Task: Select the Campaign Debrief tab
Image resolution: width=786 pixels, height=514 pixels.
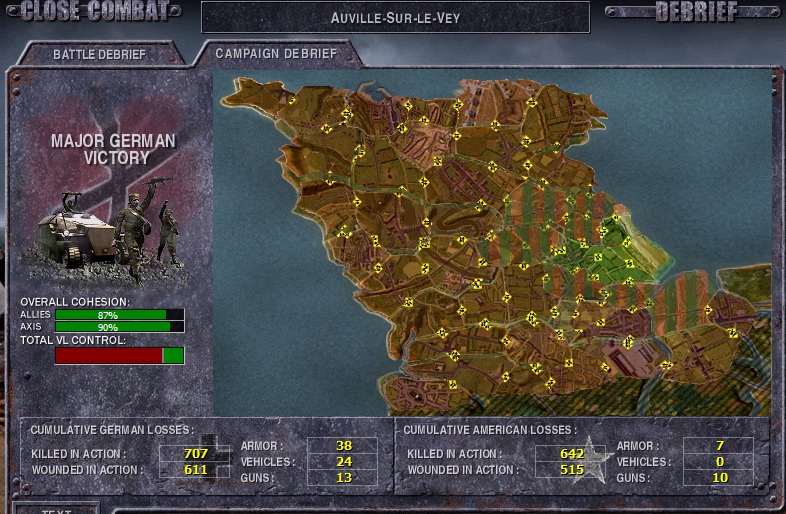Action: (277, 53)
